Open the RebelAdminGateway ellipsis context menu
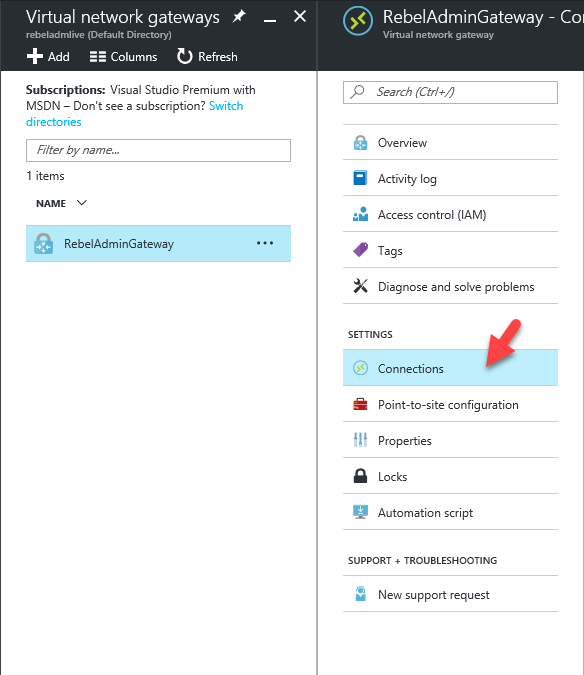584x675 pixels. (x=265, y=243)
